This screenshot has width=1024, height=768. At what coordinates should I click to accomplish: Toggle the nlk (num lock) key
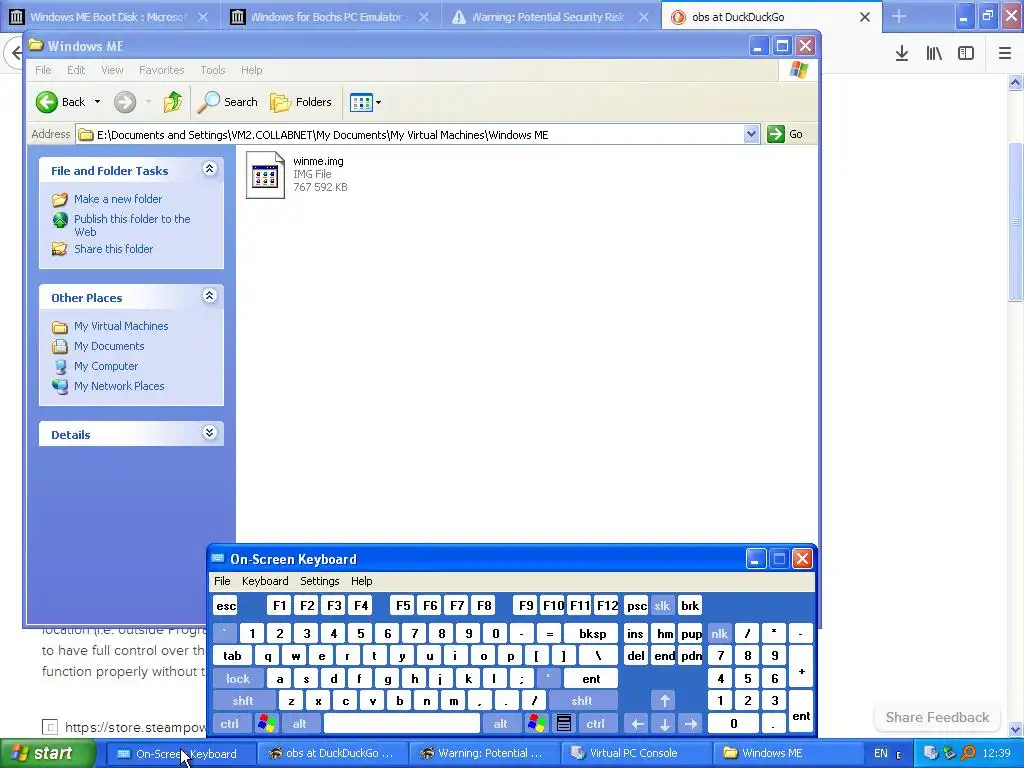point(720,633)
